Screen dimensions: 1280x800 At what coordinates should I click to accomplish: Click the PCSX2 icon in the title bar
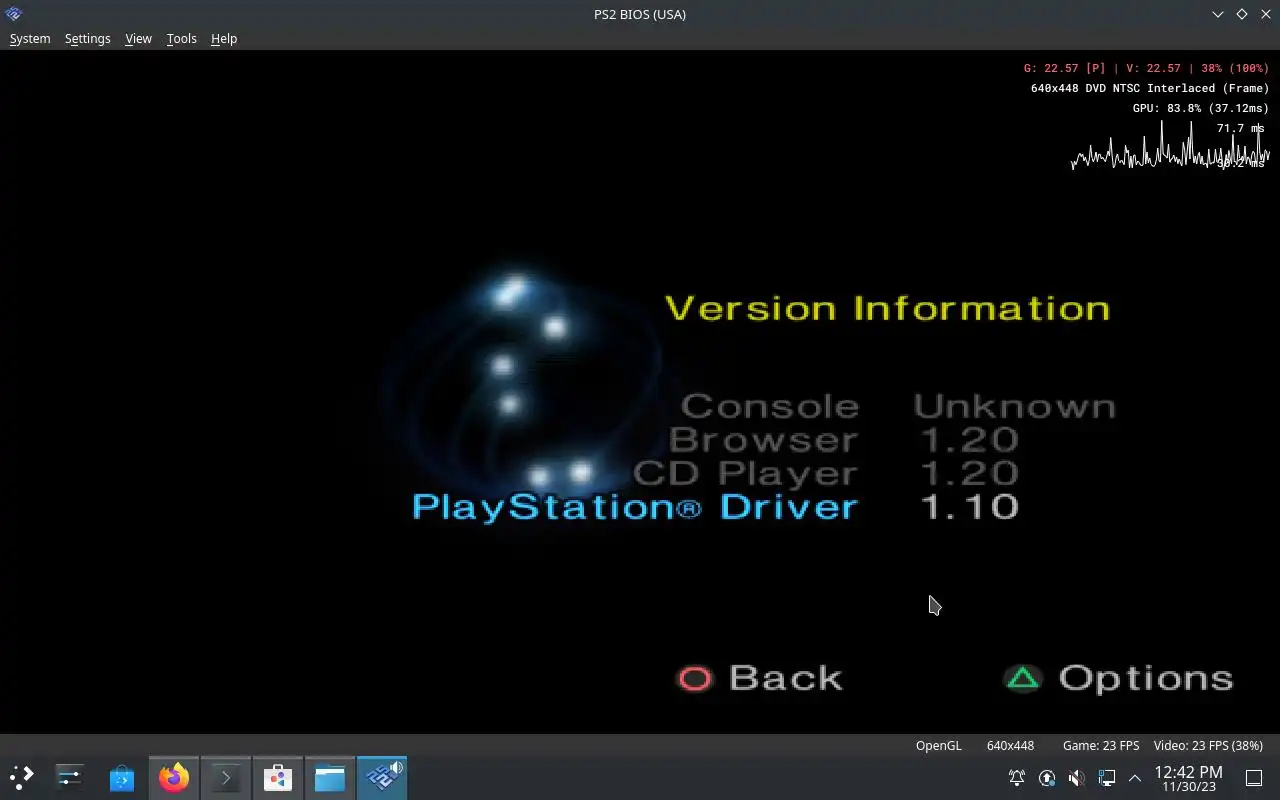click(14, 14)
